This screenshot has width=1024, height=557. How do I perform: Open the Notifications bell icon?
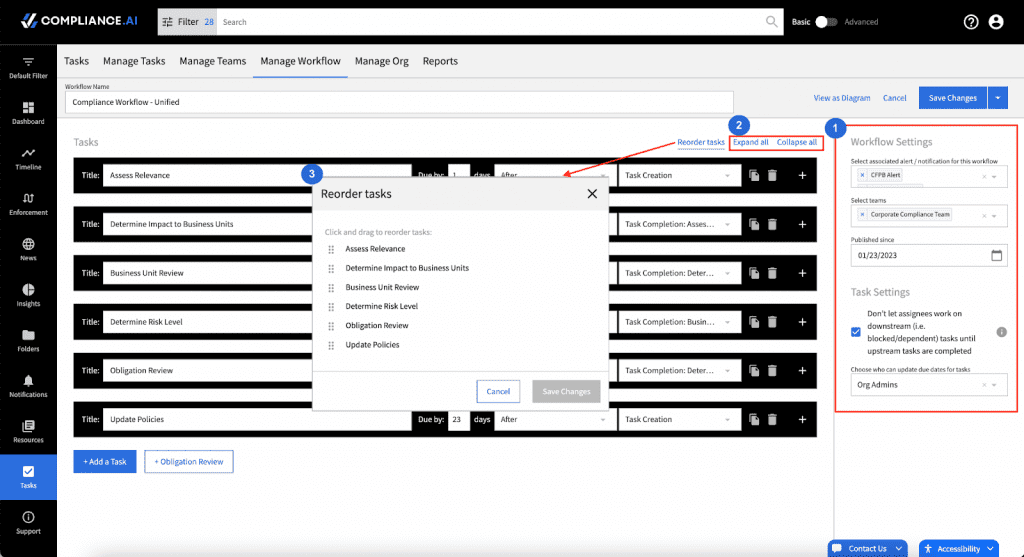pyautogui.click(x=28, y=381)
